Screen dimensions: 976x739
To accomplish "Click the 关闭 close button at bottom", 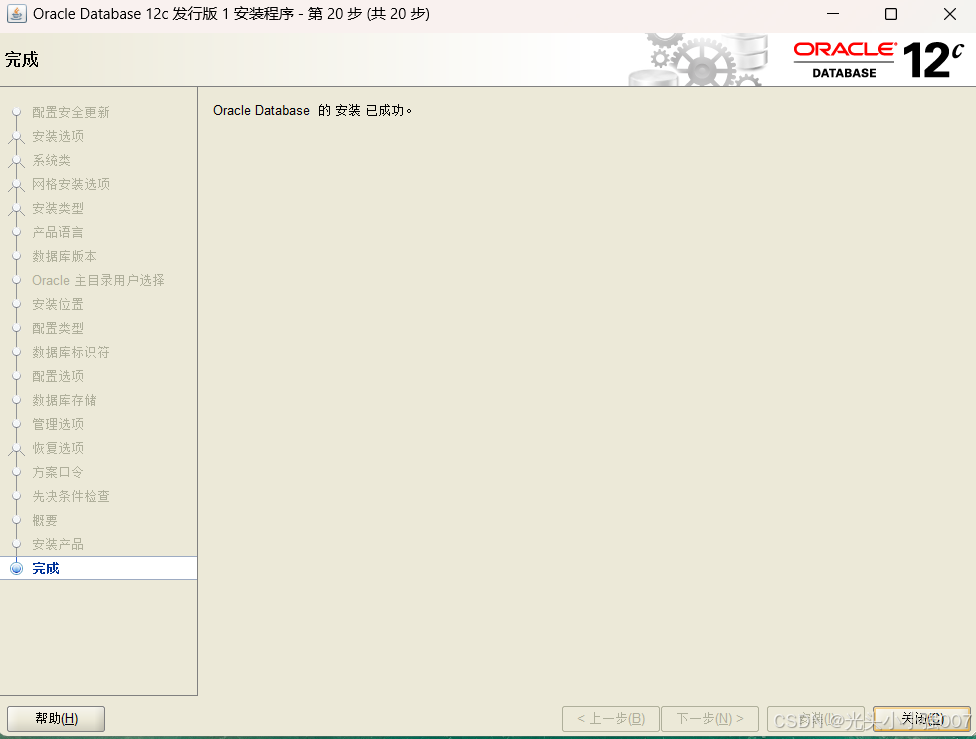I will click(x=922, y=718).
